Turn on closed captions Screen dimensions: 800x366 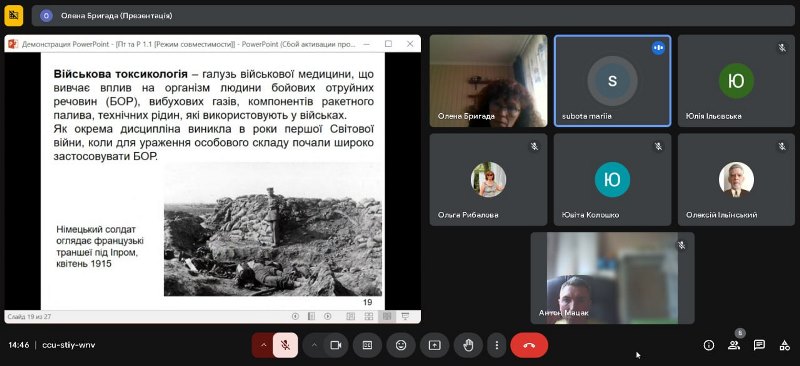(x=367, y=346)
